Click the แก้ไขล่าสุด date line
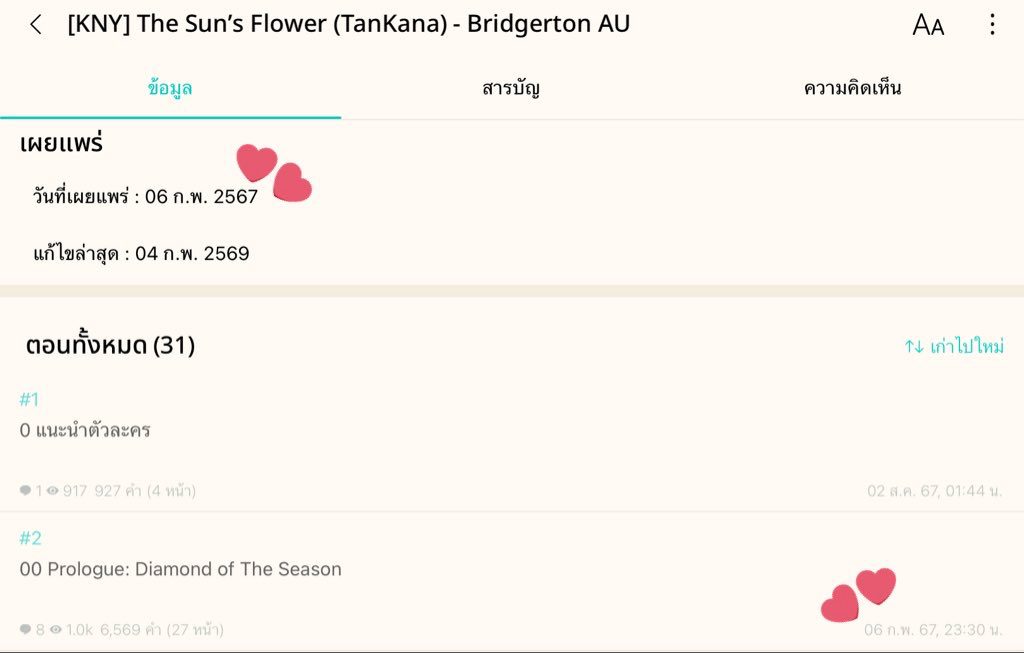Viewport: 1024px width, 653px height. click(x=141, y=254)
